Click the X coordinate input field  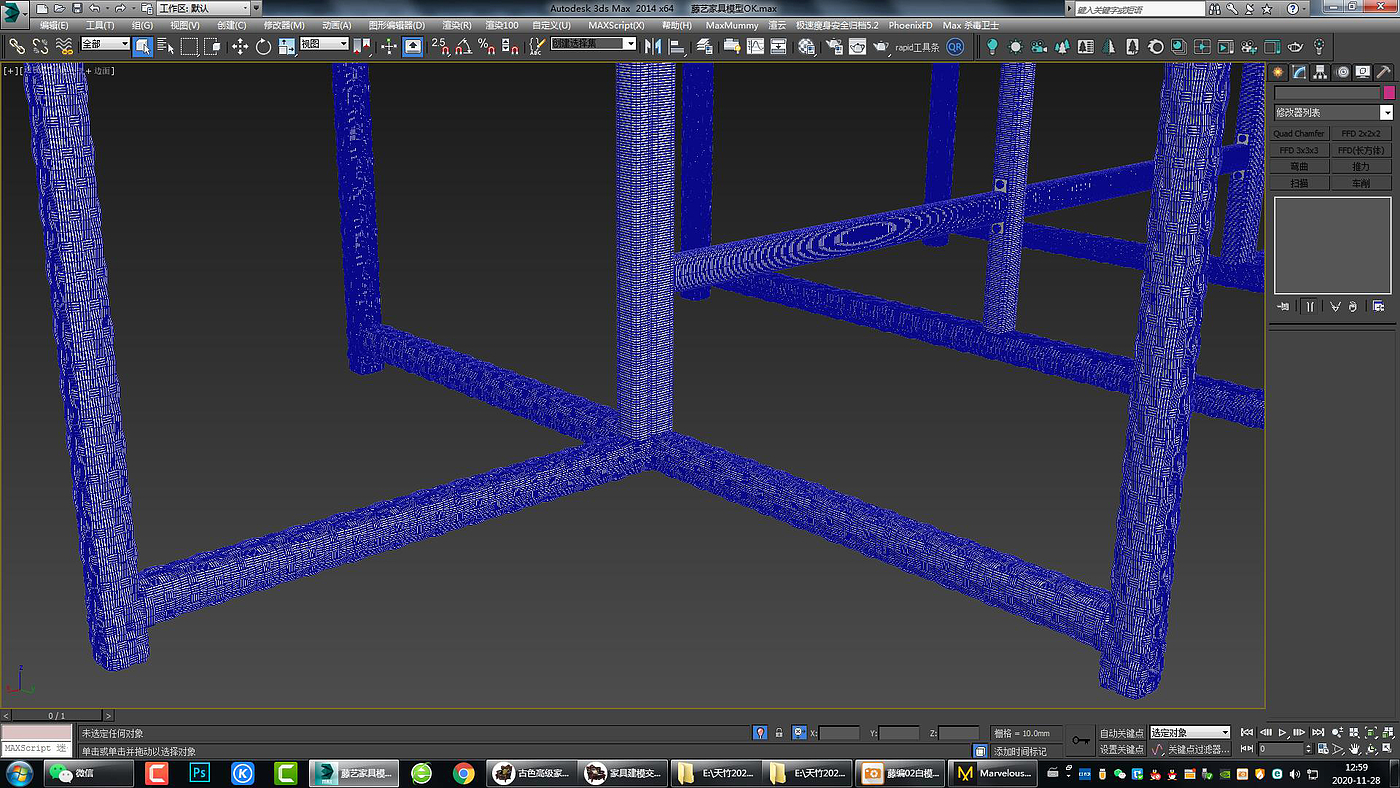840,733
